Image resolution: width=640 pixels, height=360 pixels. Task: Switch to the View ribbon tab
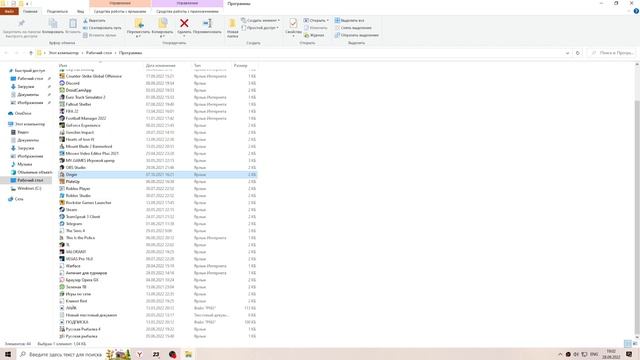coord(80,11)
